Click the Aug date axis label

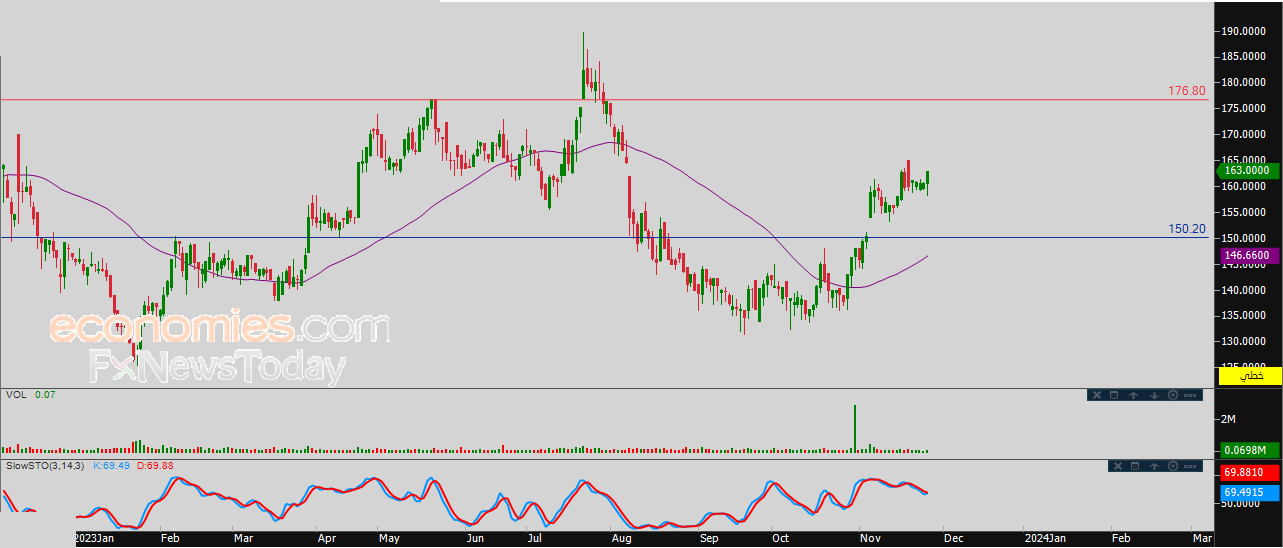[x=621, y=538]
